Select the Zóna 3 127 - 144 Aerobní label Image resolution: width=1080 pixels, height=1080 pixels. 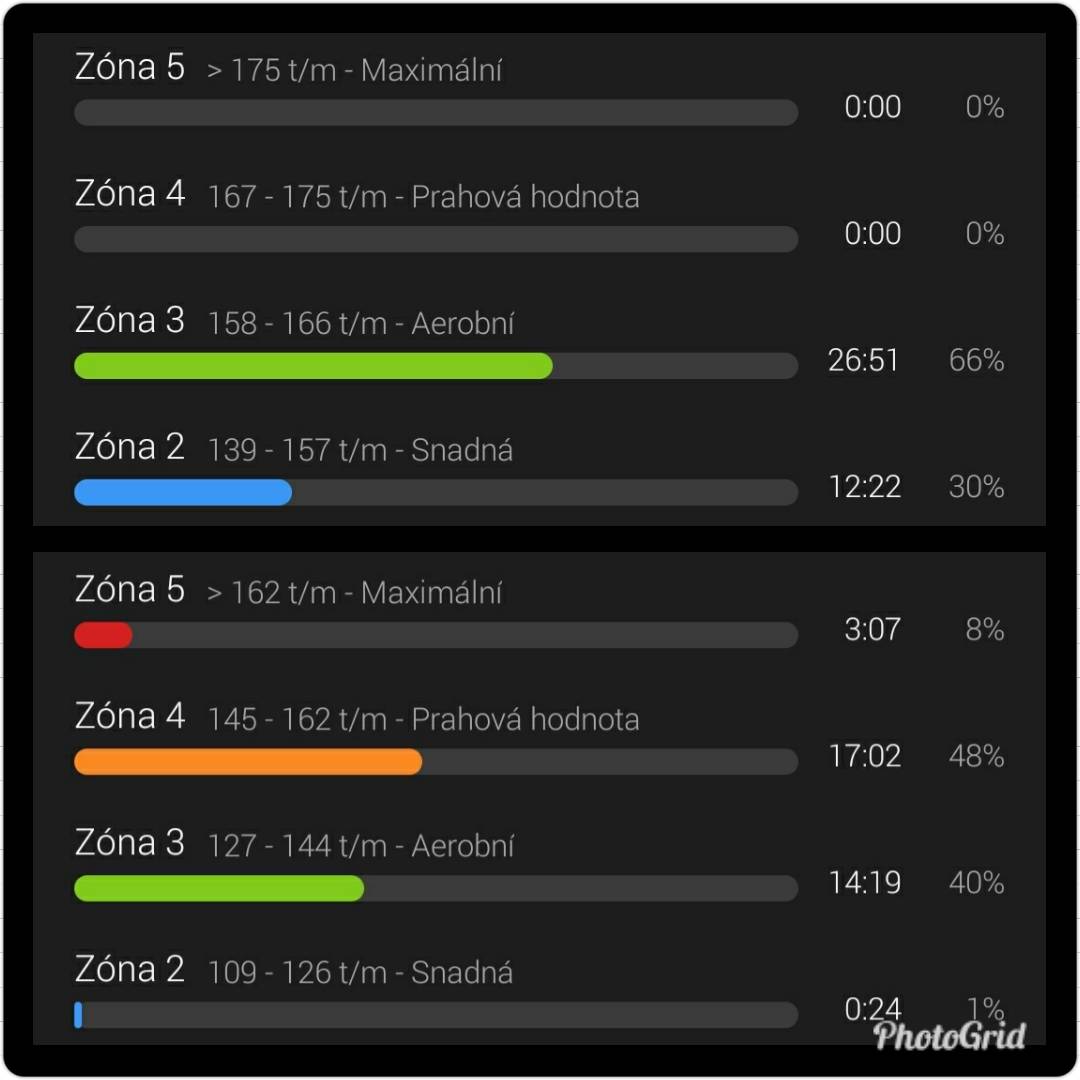295,844
